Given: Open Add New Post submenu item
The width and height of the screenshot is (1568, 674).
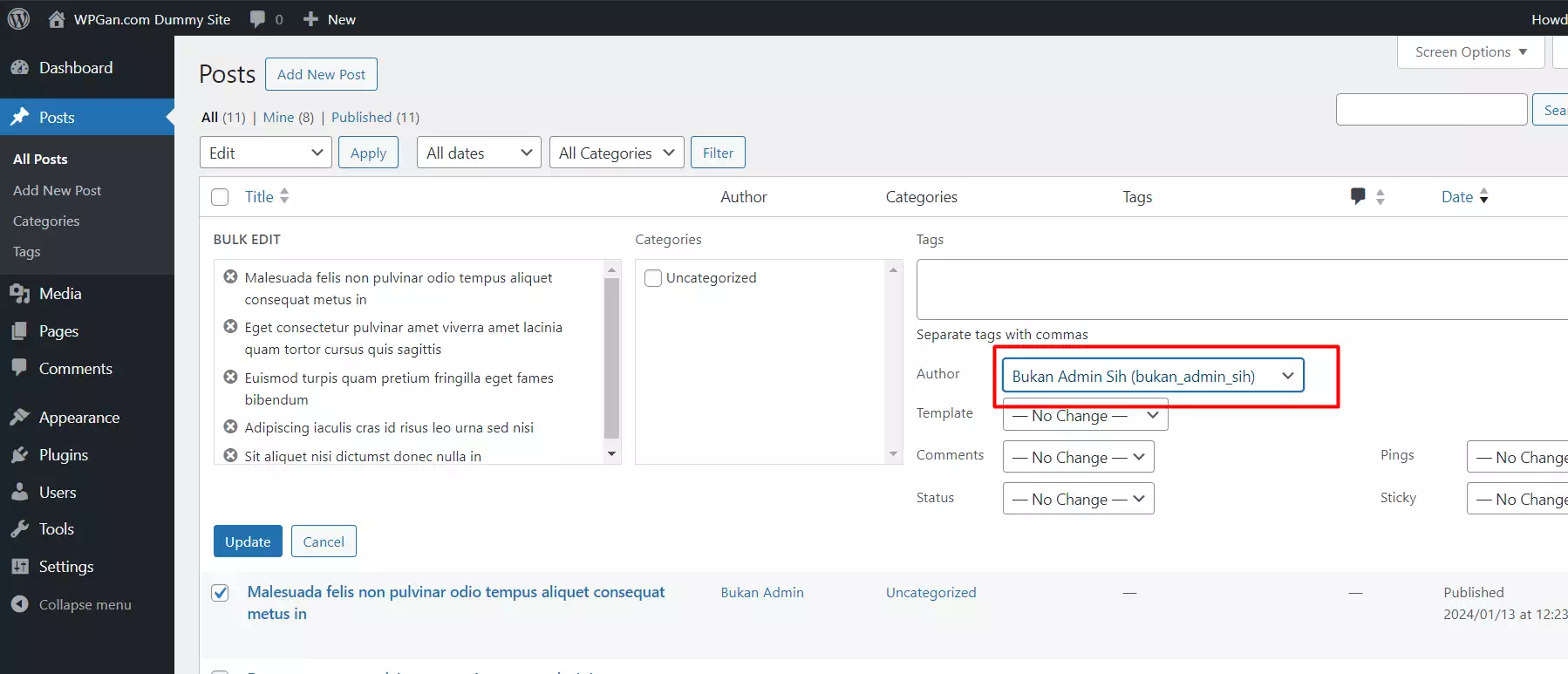Looking at the screenshot, I should (57, 190).
